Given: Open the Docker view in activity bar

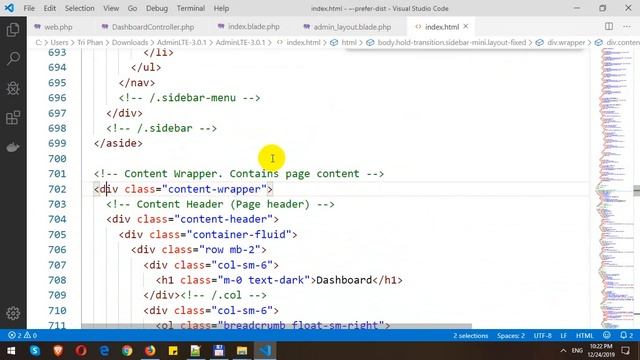Looking at the screenshot, I should click(13, 147).
